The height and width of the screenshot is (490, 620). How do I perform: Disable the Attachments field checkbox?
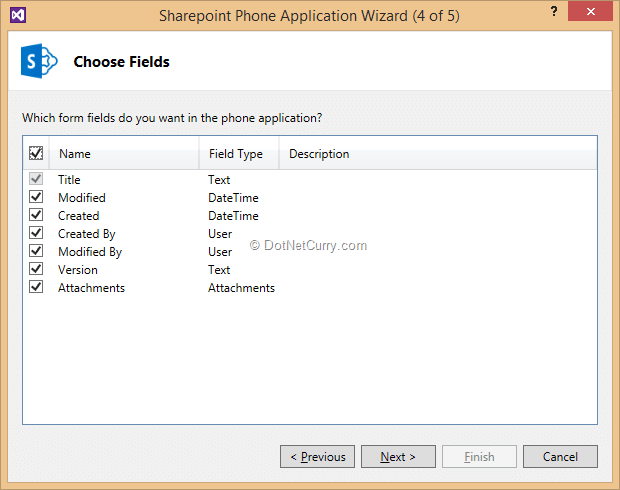pyautogui.click(x=36, y=287)
